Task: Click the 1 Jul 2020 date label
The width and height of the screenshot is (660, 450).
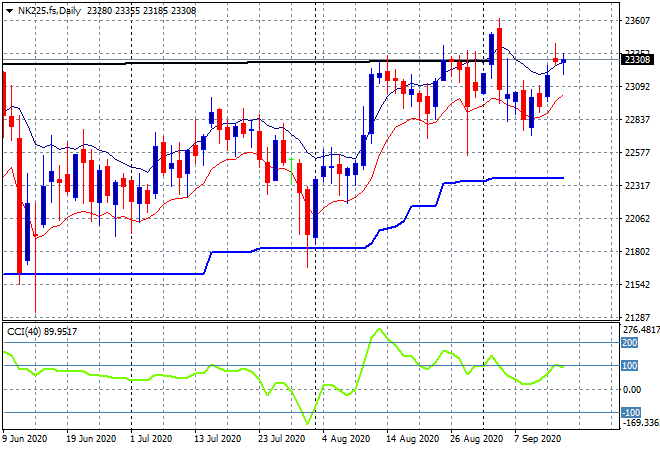Action: (x=151, y=439)
